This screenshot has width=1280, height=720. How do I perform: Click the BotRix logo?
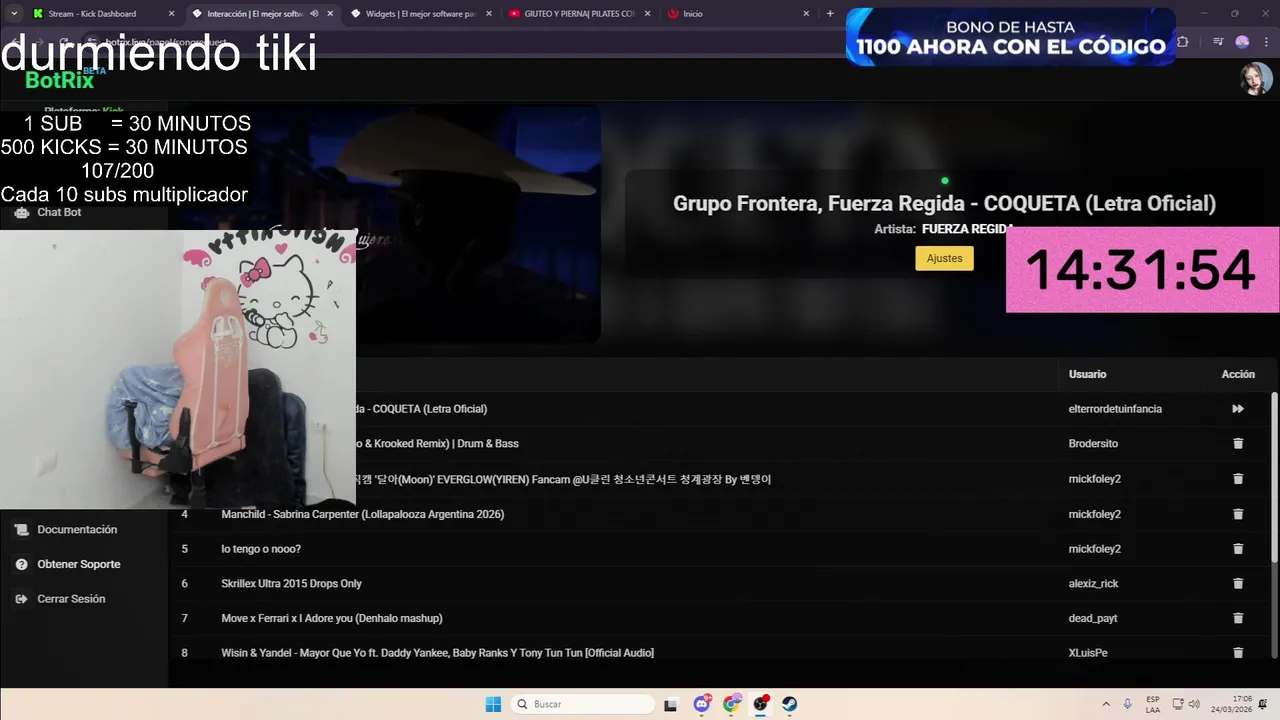tap(59, 80)
